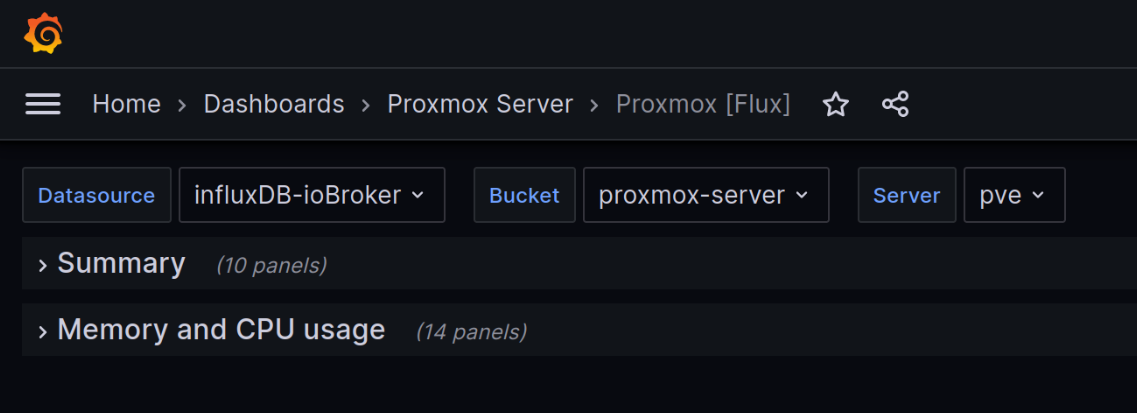Open the hamburger navigation menu
This screenshot has height=413, width=1137.
pyautogui.click(x=43, y=104)
